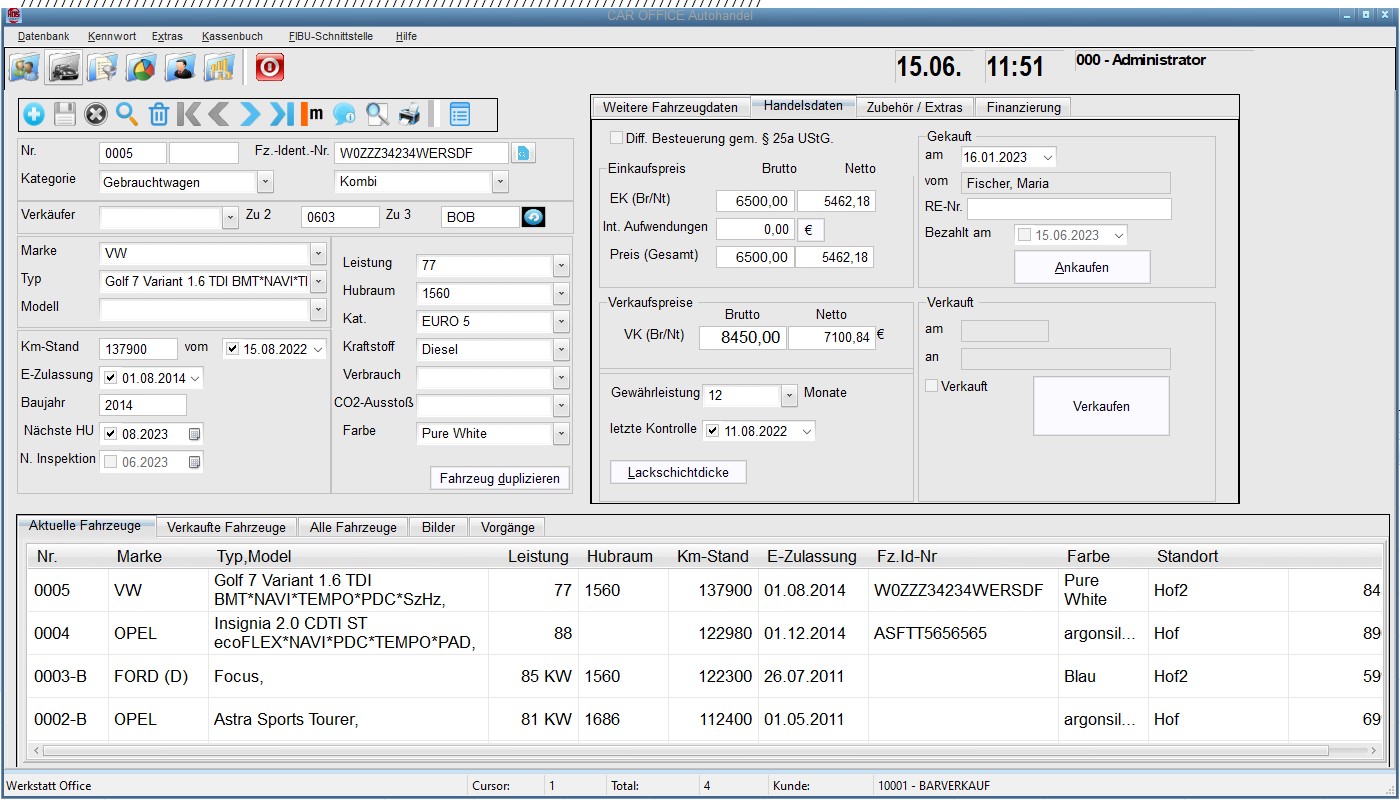The height and width of the screenshot is (800, 1400).
Task: Click the € button beside Int. Aufwendungen
Action: click(811, 229)
